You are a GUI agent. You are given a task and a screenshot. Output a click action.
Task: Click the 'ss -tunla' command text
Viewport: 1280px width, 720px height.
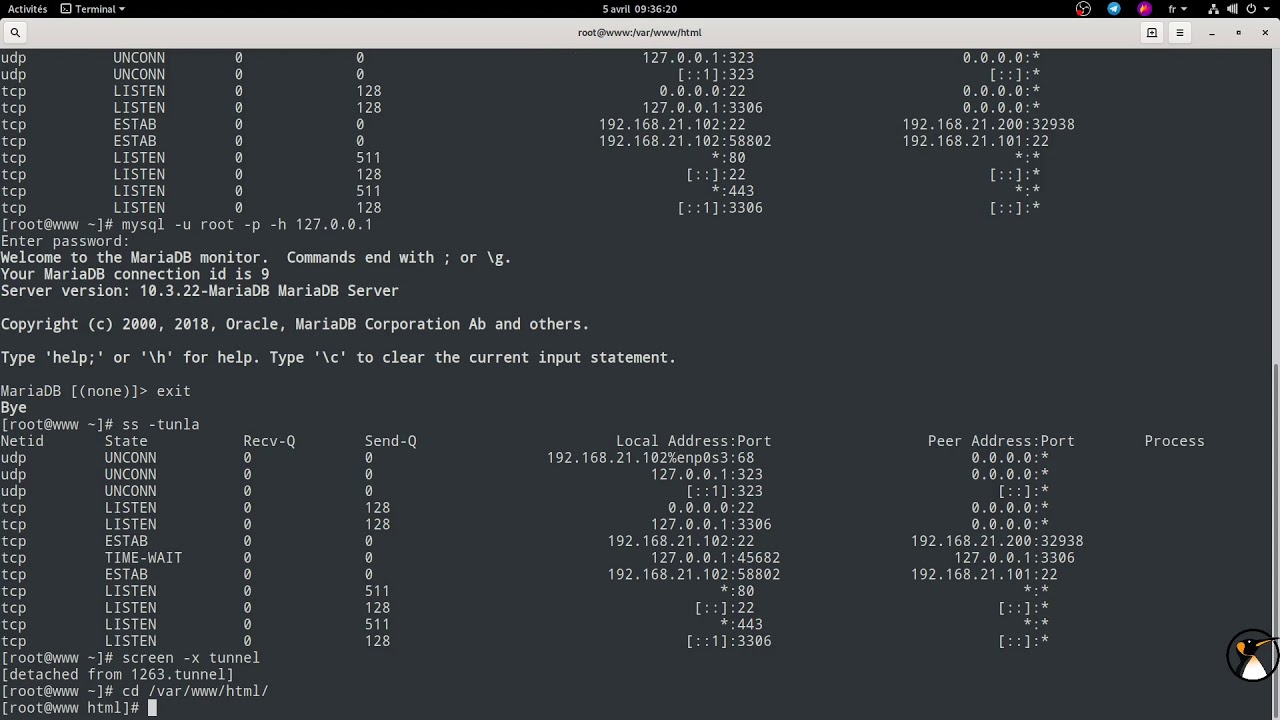161,424
